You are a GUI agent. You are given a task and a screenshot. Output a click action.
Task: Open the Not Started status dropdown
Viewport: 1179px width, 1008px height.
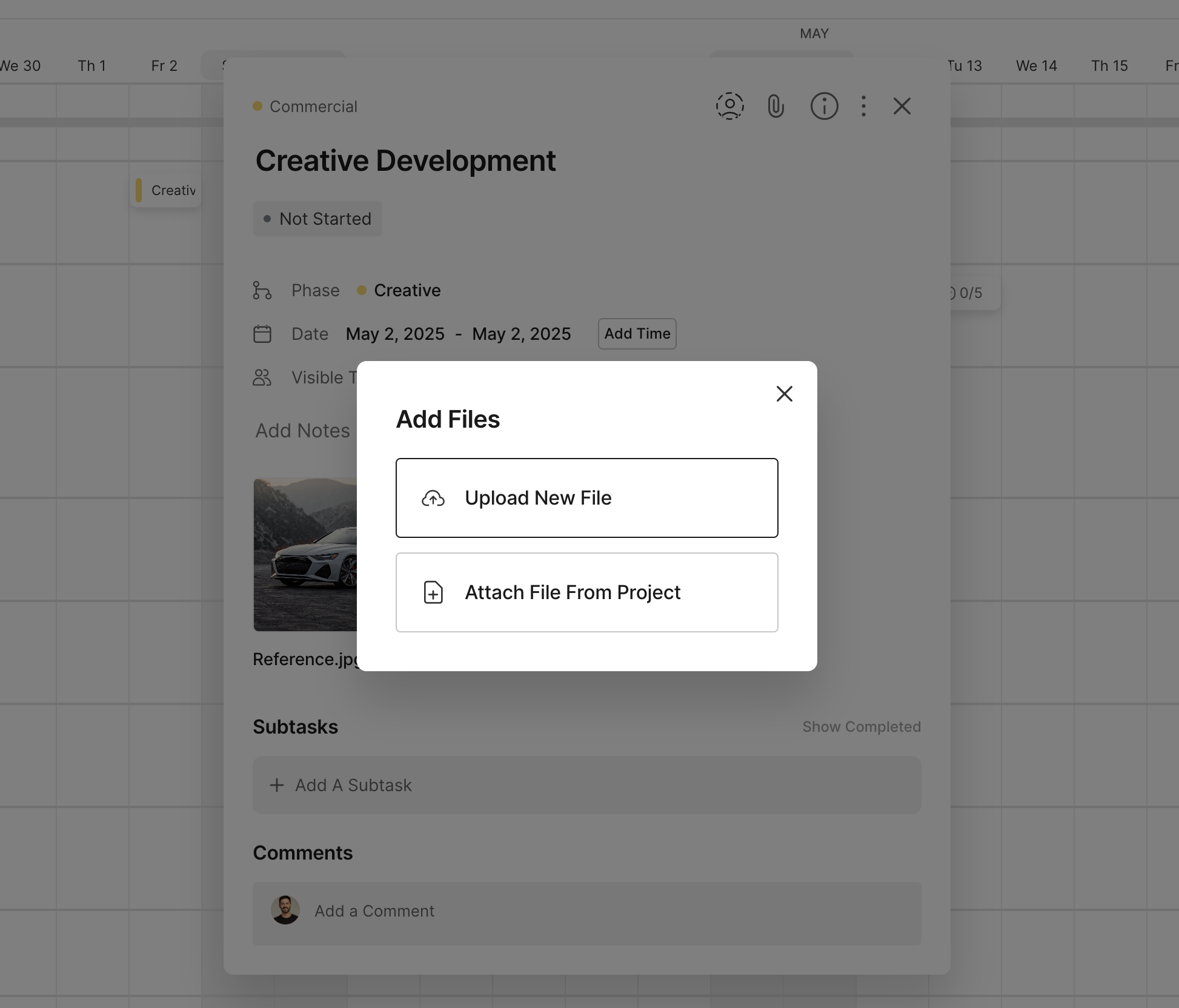click(x=317, y=219)
